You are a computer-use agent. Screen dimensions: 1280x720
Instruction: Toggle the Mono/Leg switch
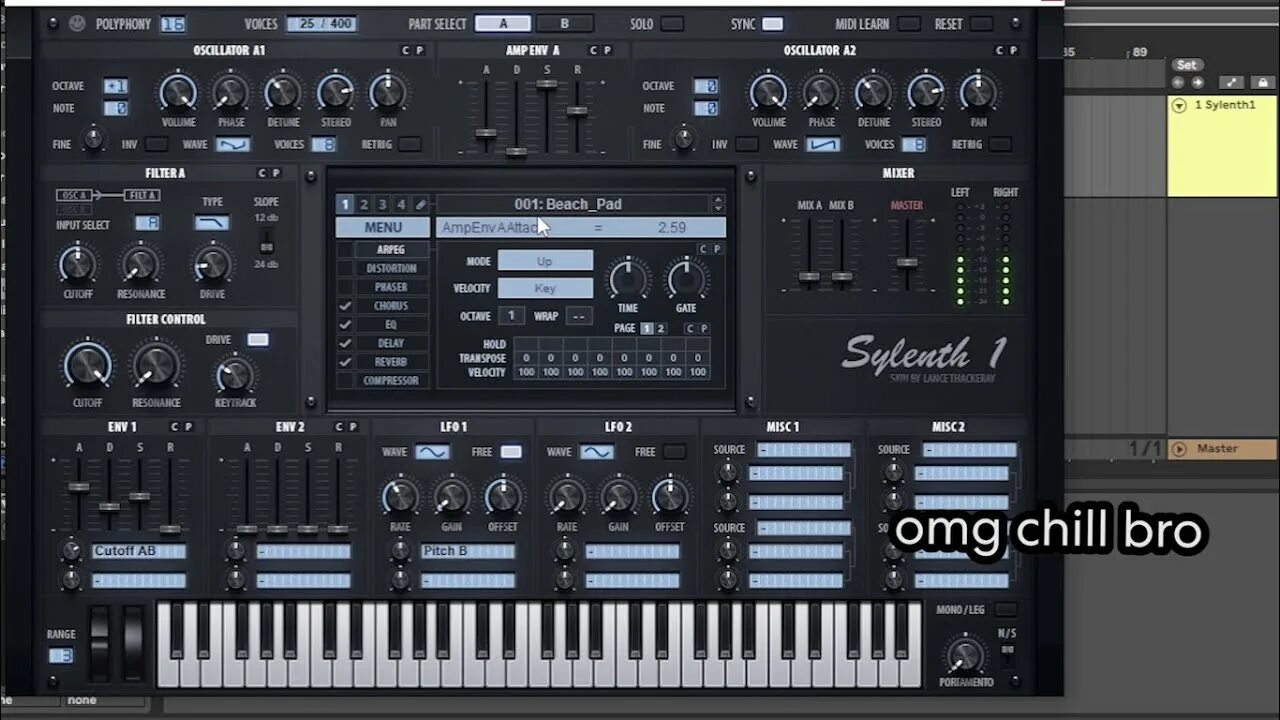(x=1005, y=609)
